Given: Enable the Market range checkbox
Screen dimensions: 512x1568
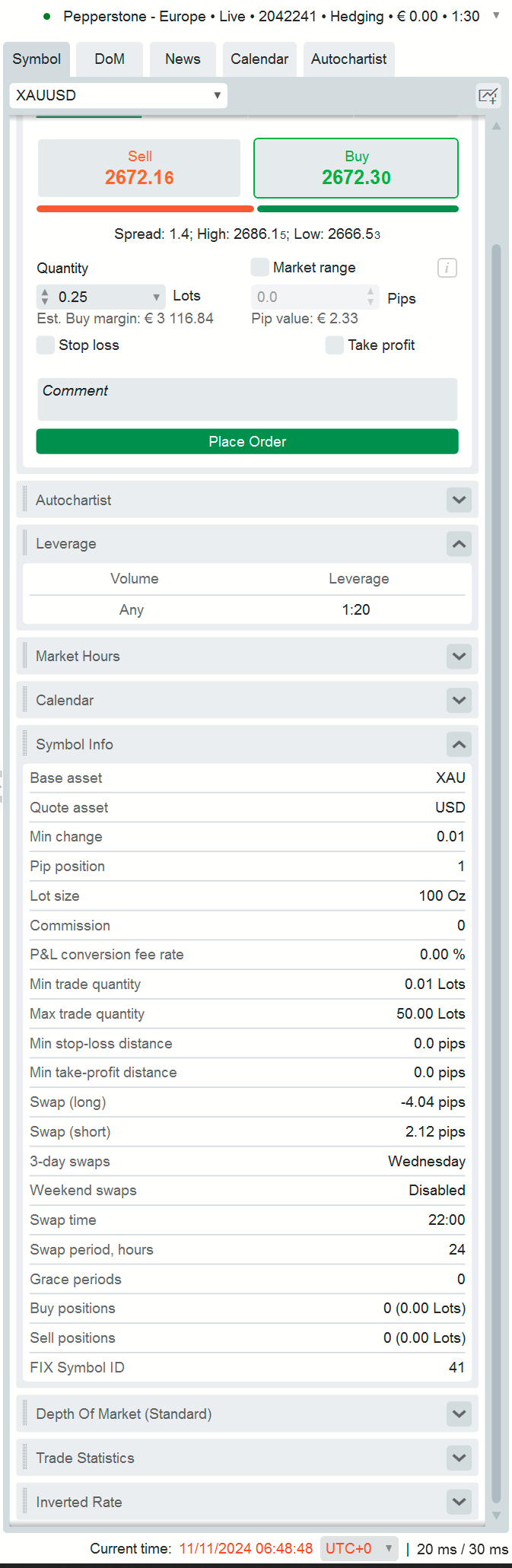Looking at the screenshot, I should point(260,267).
